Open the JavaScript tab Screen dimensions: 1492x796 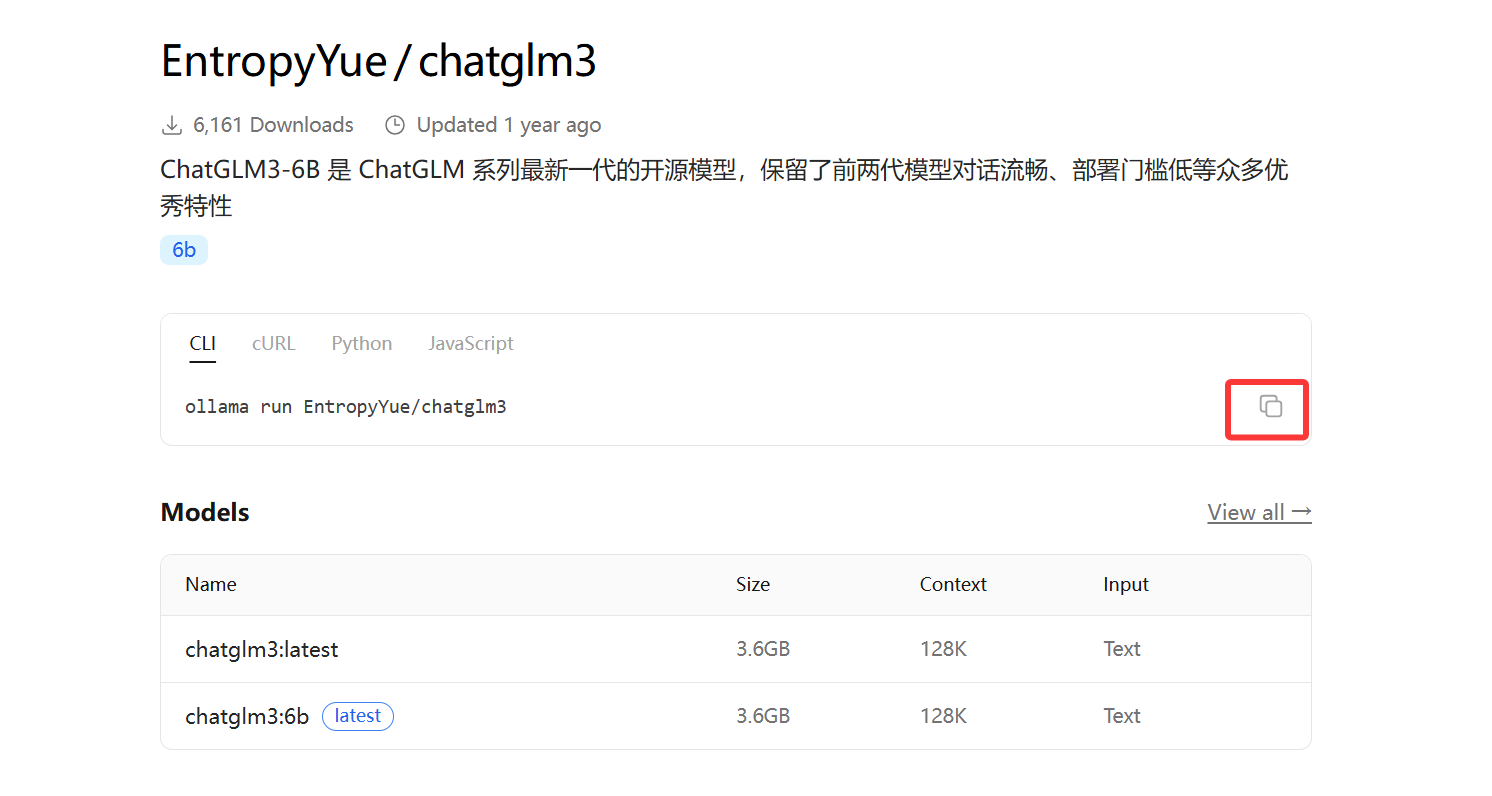[470, 343]
